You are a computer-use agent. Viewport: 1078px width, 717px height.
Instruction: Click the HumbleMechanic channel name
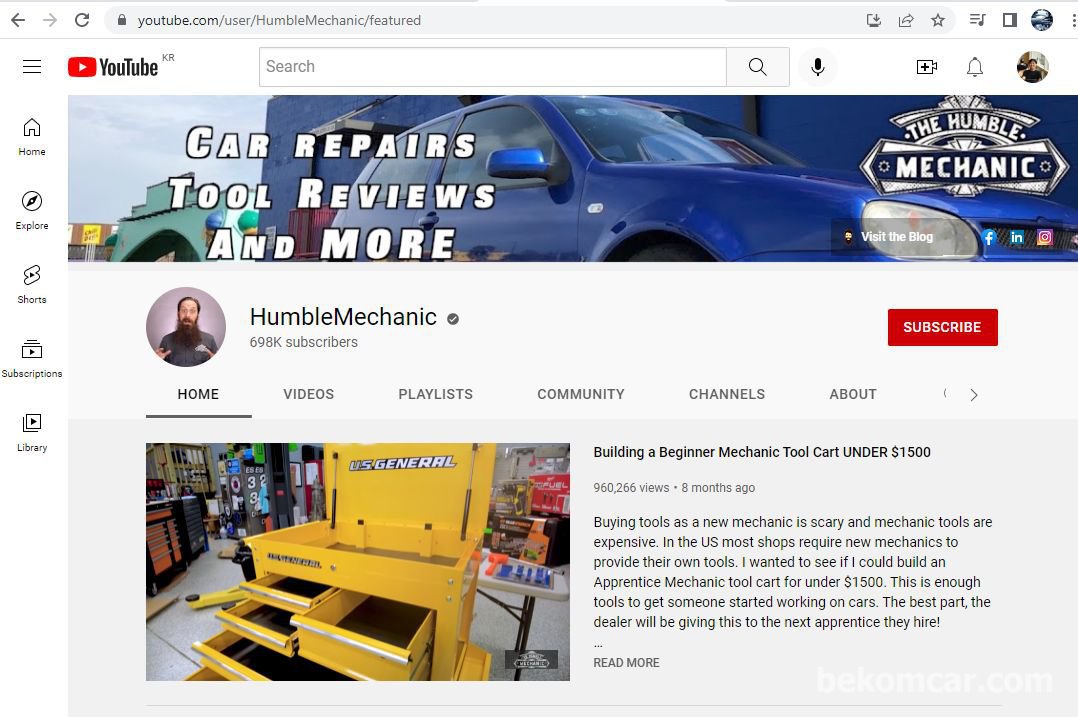[x=343, y=317]
